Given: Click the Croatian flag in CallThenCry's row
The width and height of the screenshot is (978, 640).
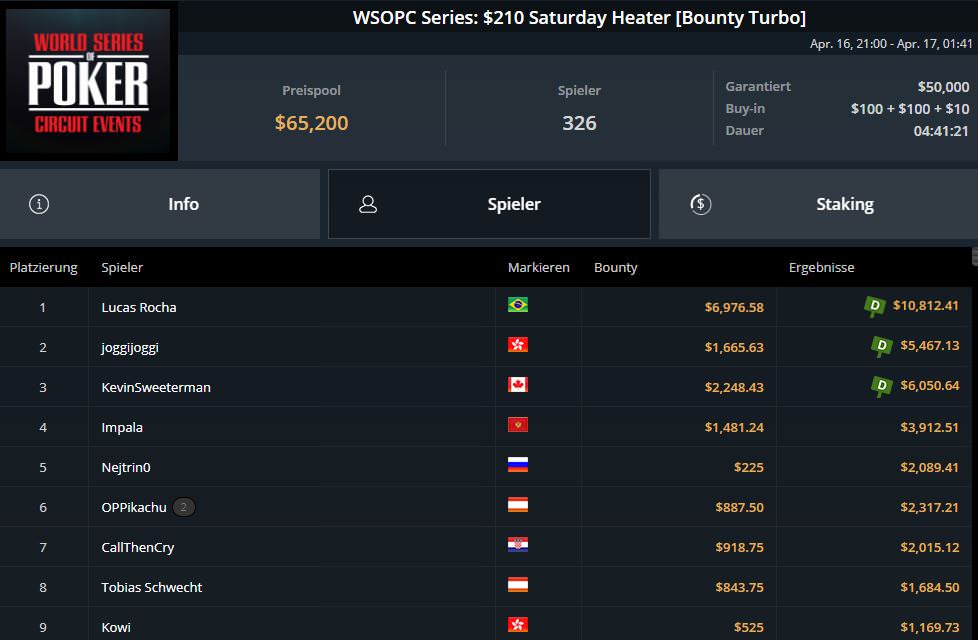Looking at the screenshot, I should pyautogui.click(x=518, y=545).
